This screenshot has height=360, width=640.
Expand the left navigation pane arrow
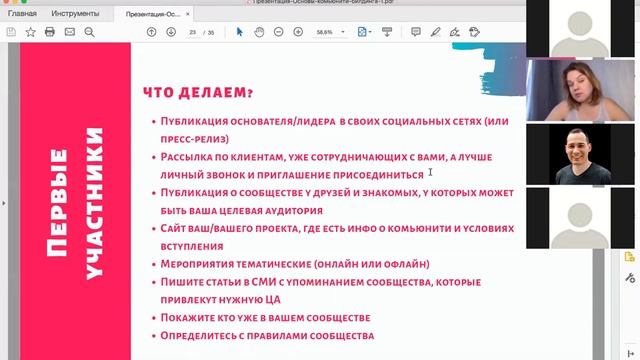pyautogui.click(x=3, y=203)
